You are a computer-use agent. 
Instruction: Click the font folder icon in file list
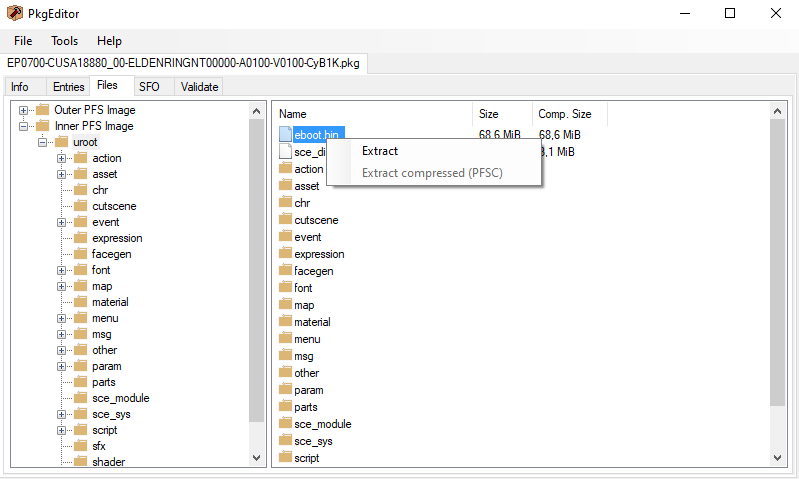coord(285,287)
